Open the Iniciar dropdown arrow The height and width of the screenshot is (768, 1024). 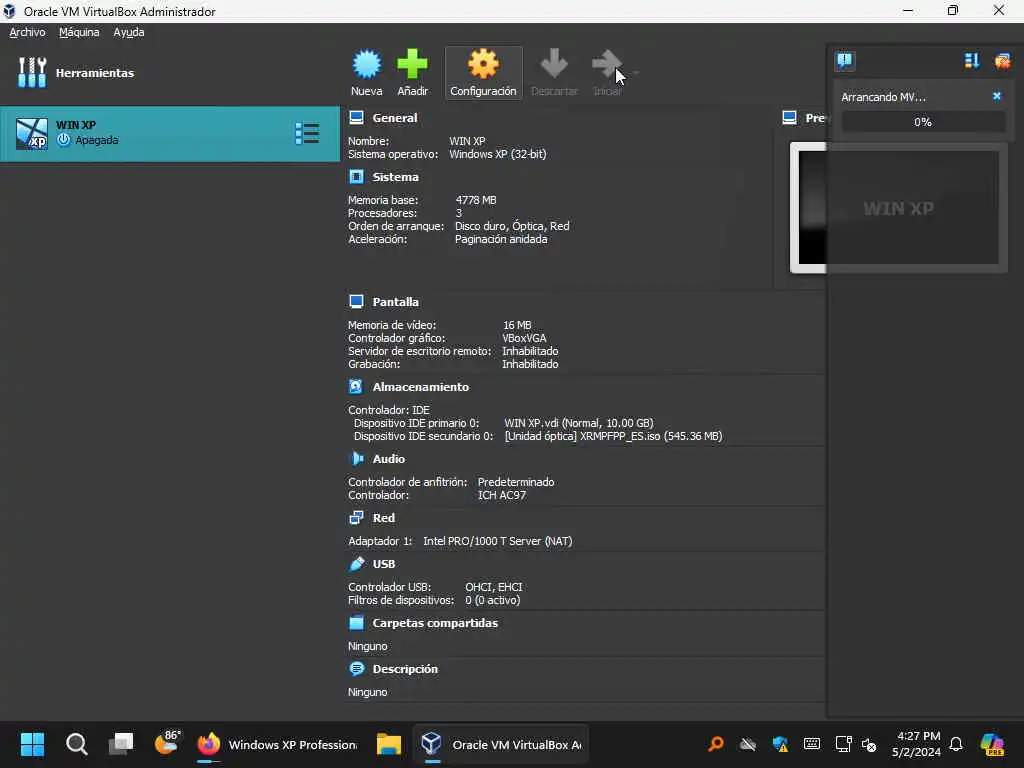click(x=635, y=72)
